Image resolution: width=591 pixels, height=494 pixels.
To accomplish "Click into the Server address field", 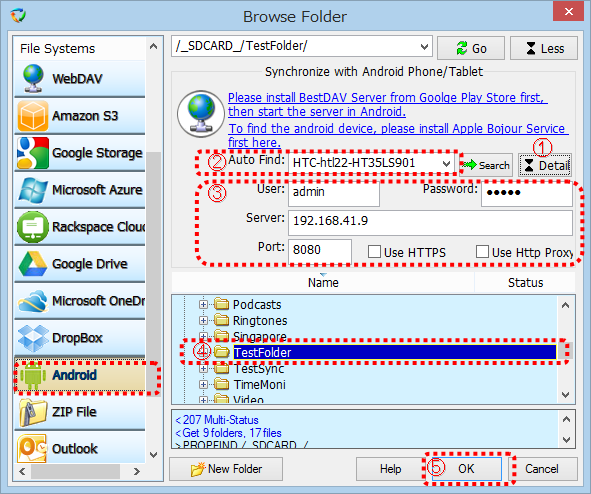I will pos(430,222).
